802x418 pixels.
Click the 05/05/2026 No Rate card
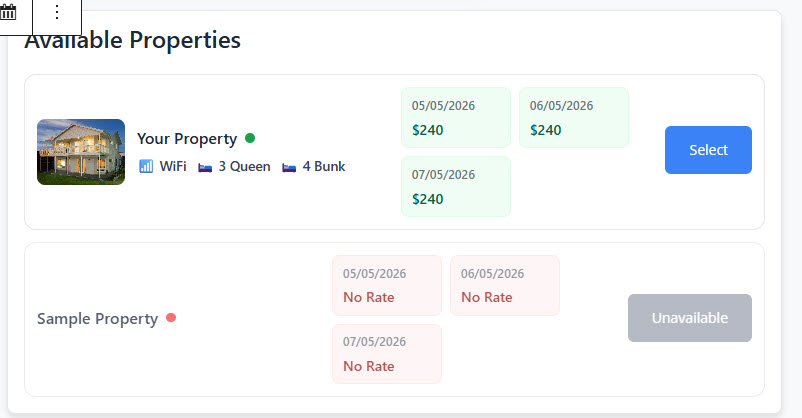[x=386, y=285]
